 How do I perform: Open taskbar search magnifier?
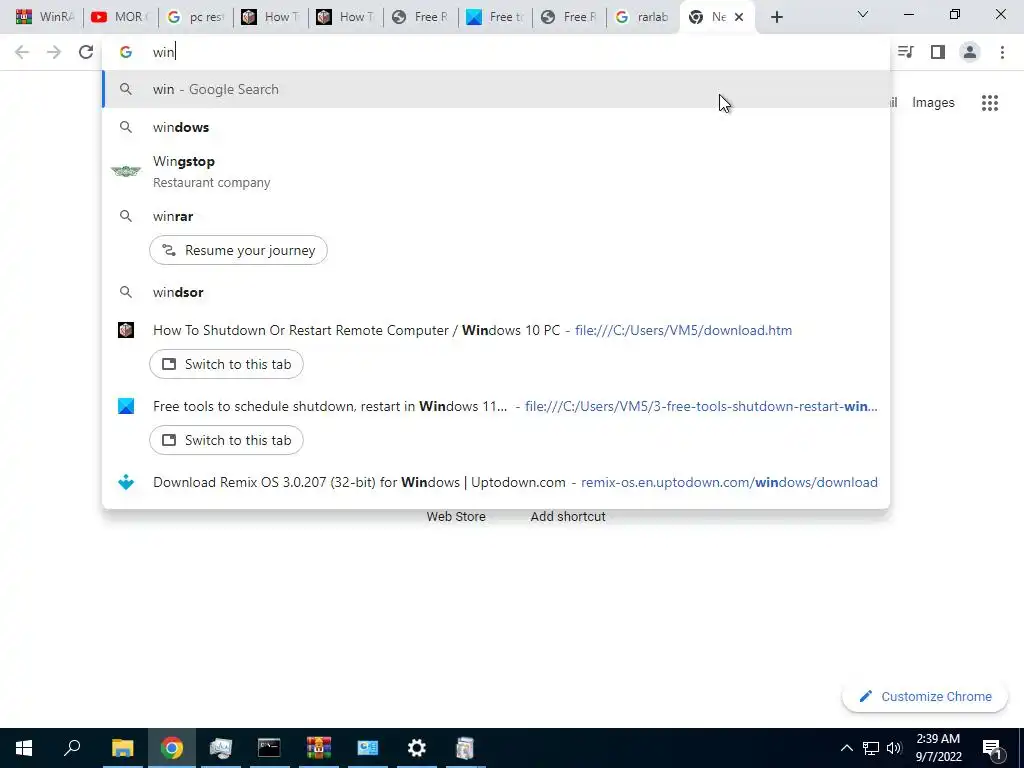(72, 748)
